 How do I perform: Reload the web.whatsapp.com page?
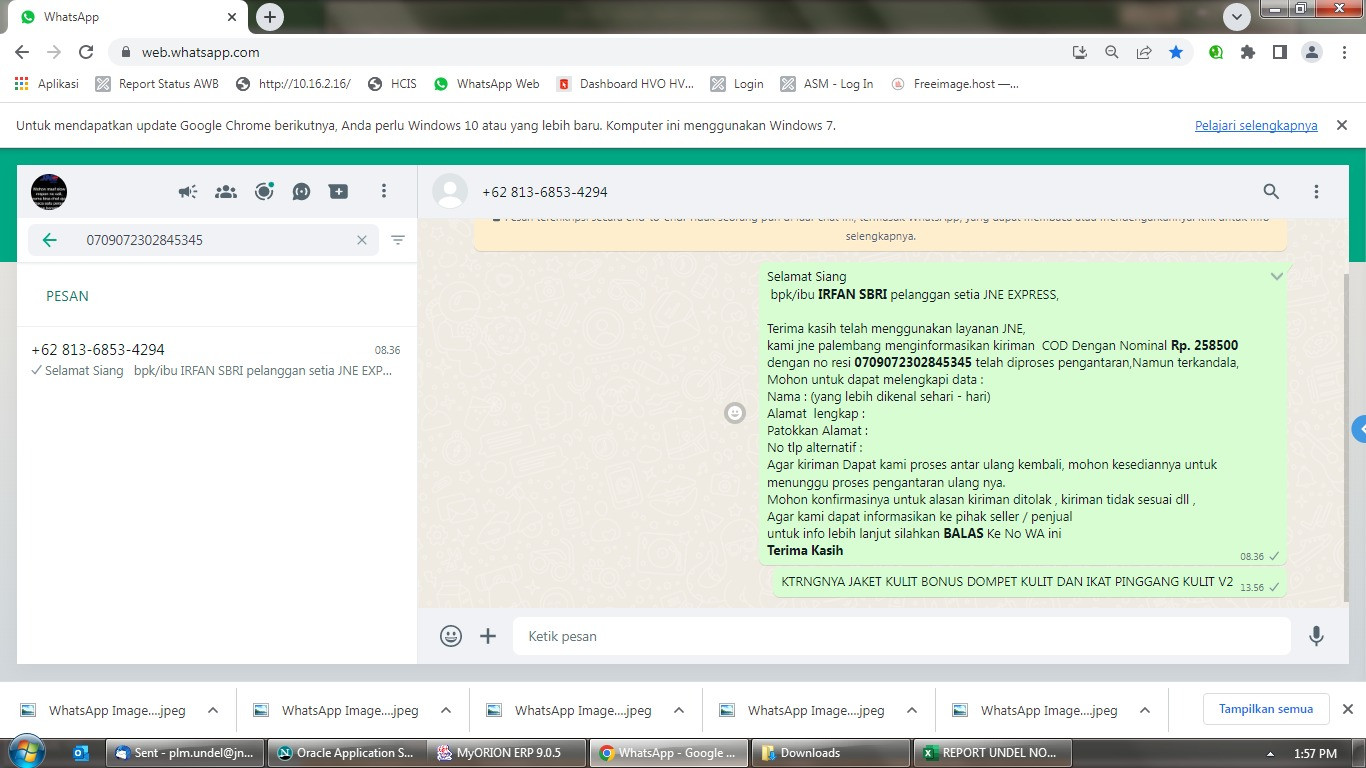86,52
